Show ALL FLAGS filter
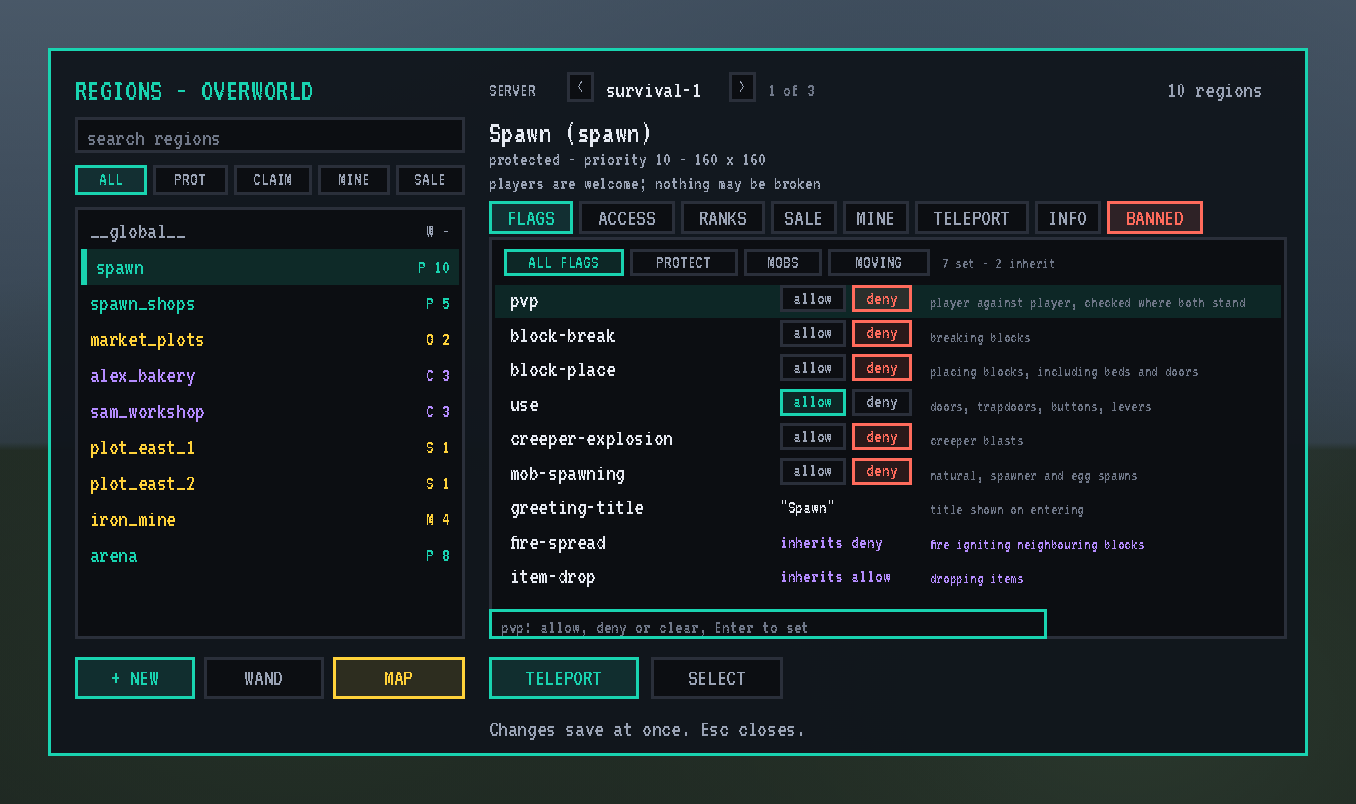Viewport: 1356px width, 804px height. [x=564, y=263]
